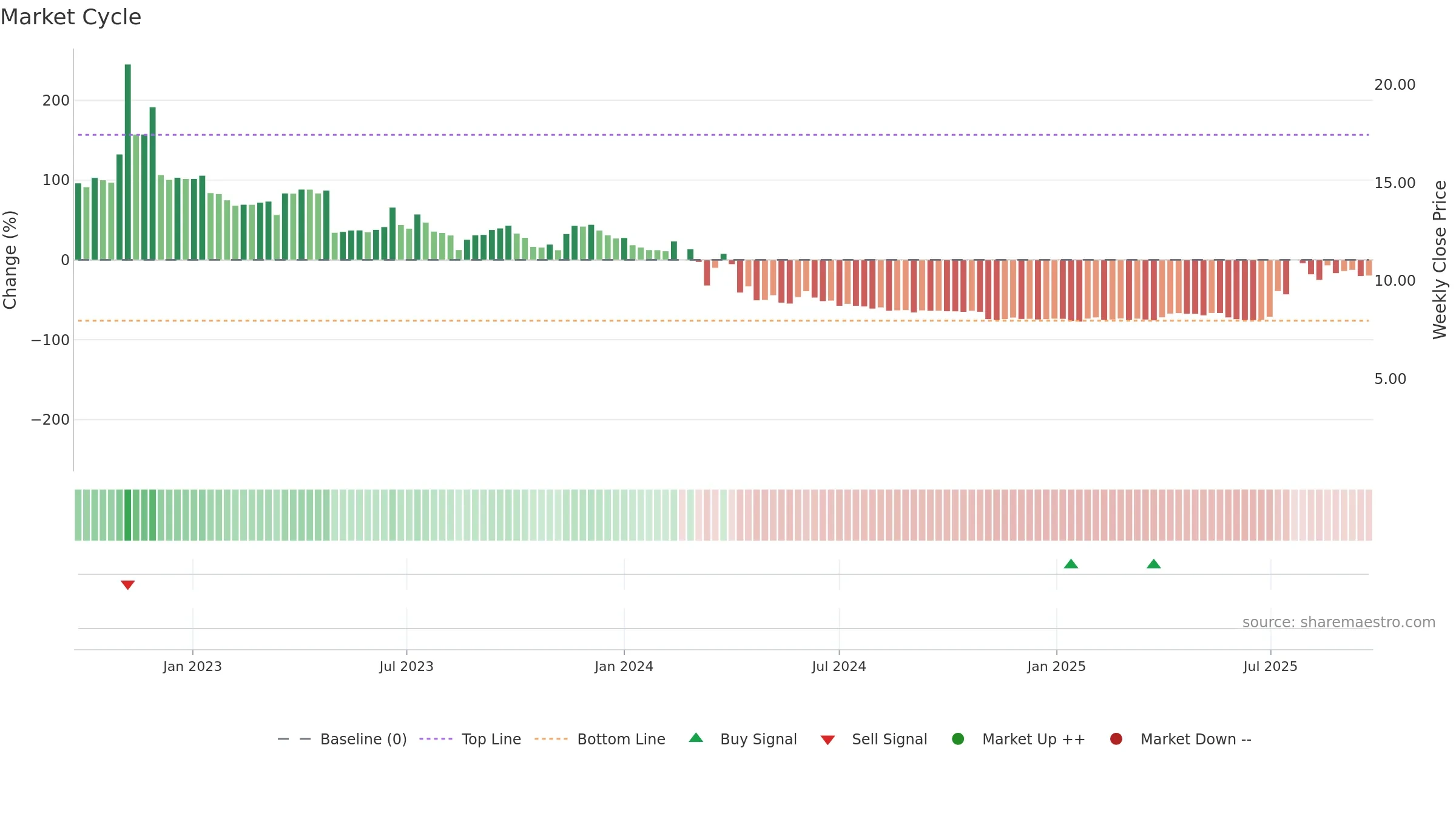Click the gray dashed Baseline legend sample

[x=294, y=739]
